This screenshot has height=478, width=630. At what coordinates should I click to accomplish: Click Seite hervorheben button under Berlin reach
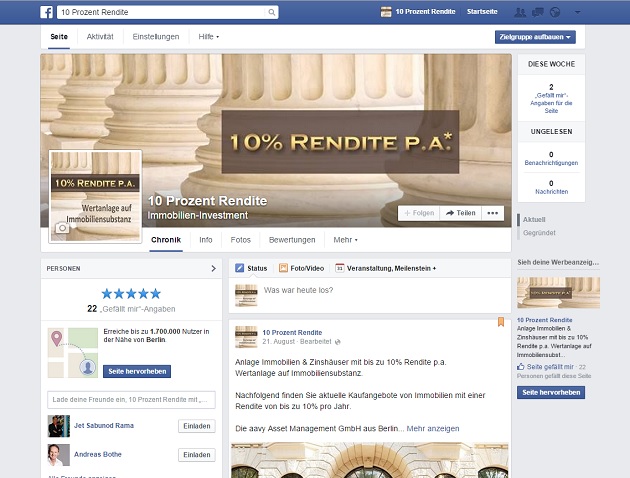coord(137,372)
